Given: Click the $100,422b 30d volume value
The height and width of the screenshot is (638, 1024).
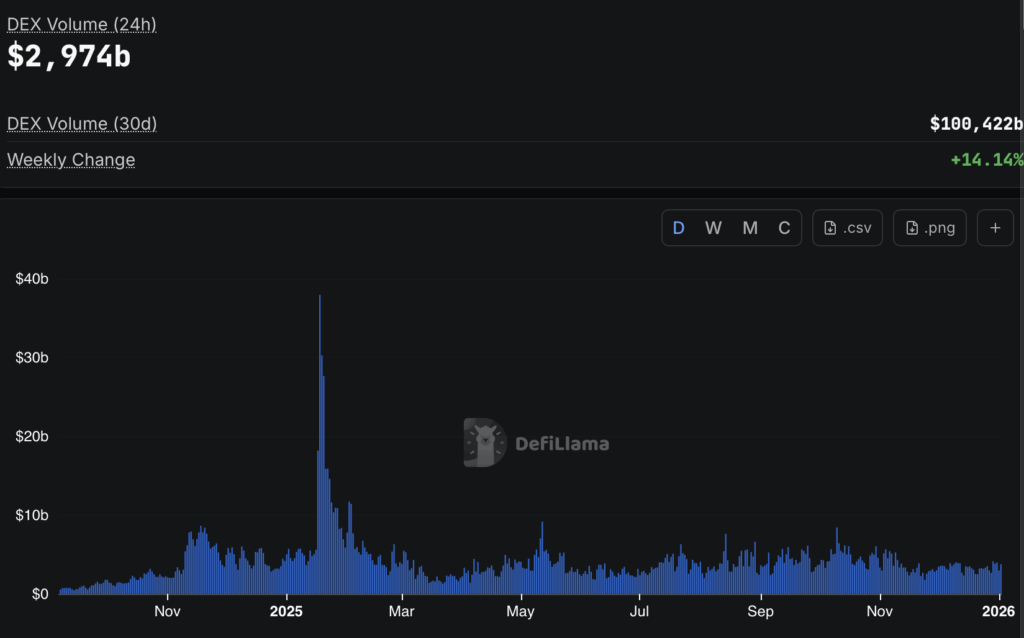Looking at the screenshot, I should pyautogui.click(x=976, y=123).
